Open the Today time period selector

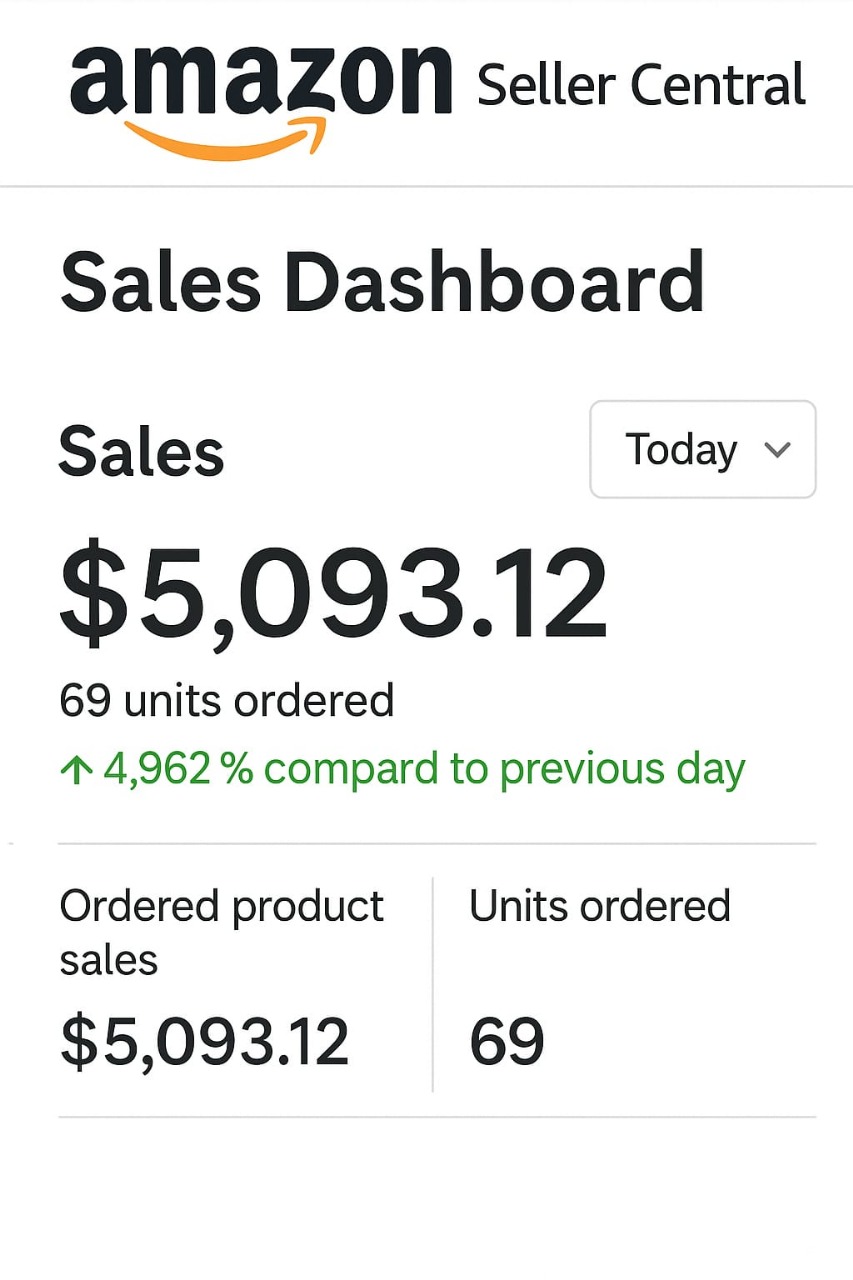tap(702, 449)
